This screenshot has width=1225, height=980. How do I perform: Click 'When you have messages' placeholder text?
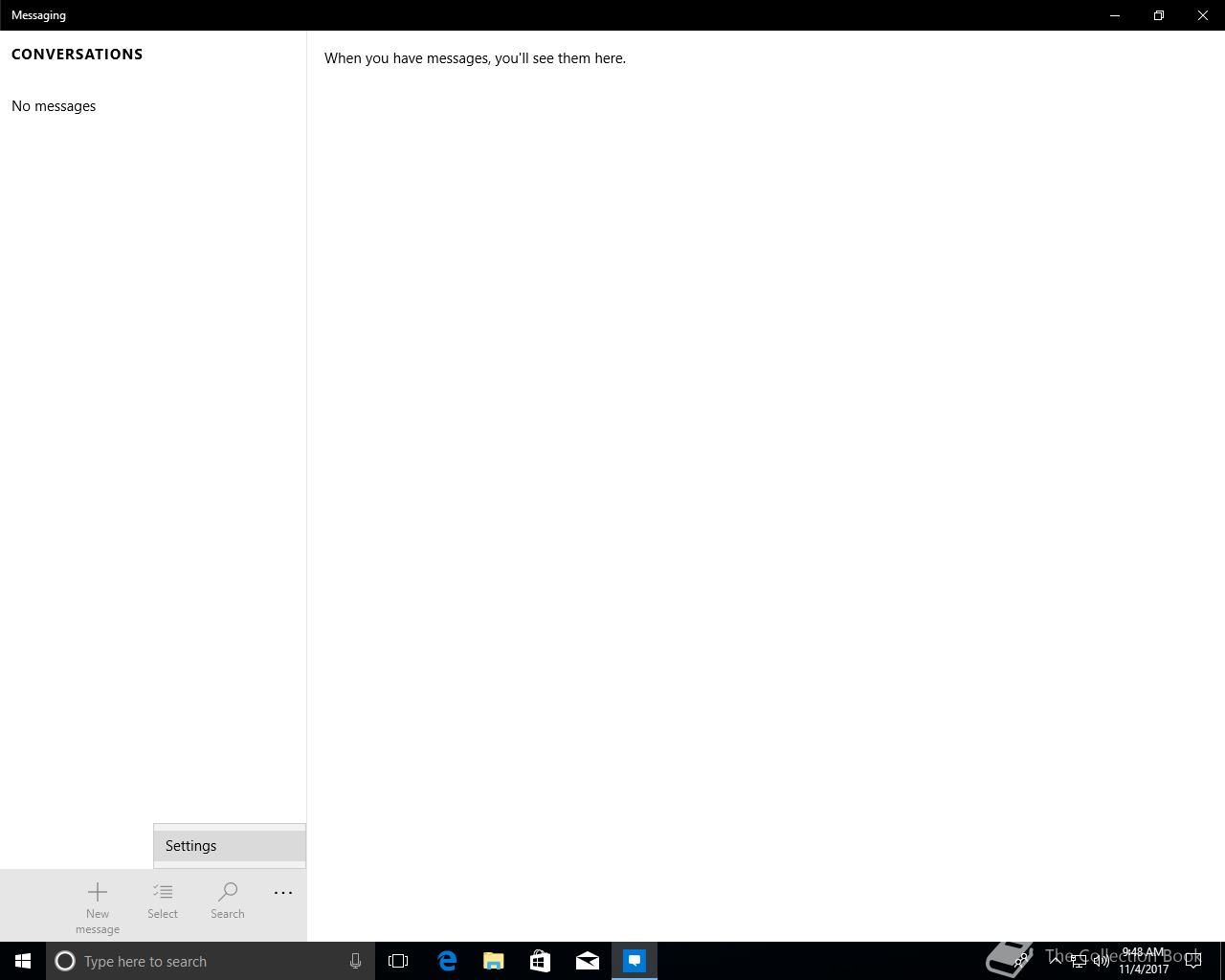(475, 58)
